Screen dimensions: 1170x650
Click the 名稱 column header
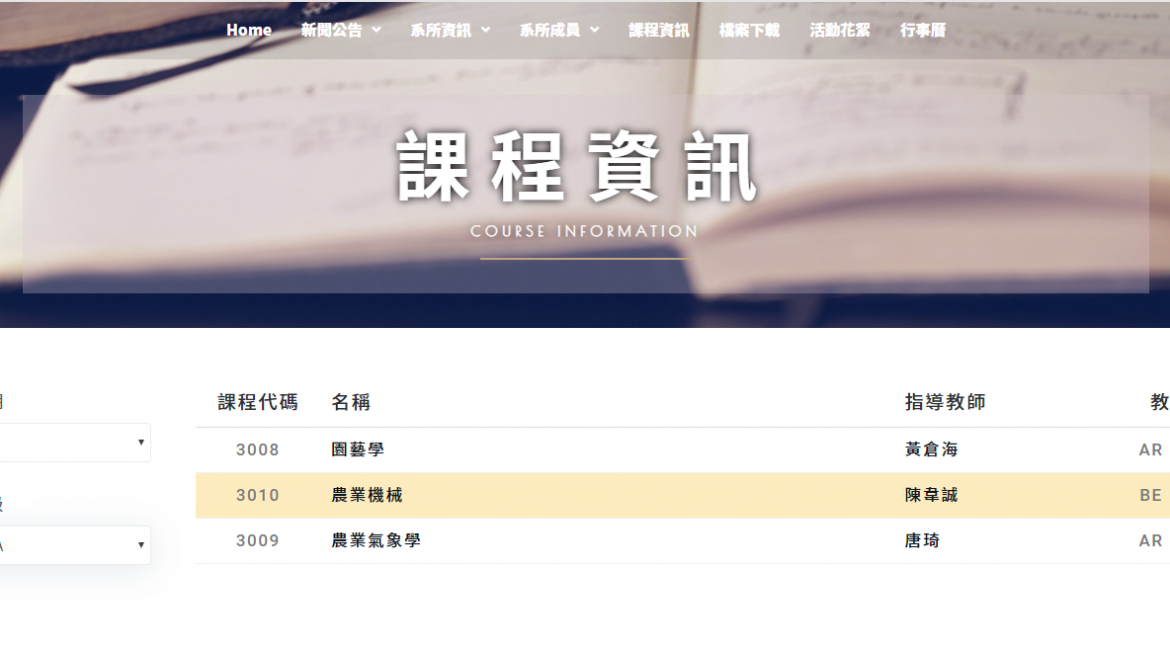point(351,402)
